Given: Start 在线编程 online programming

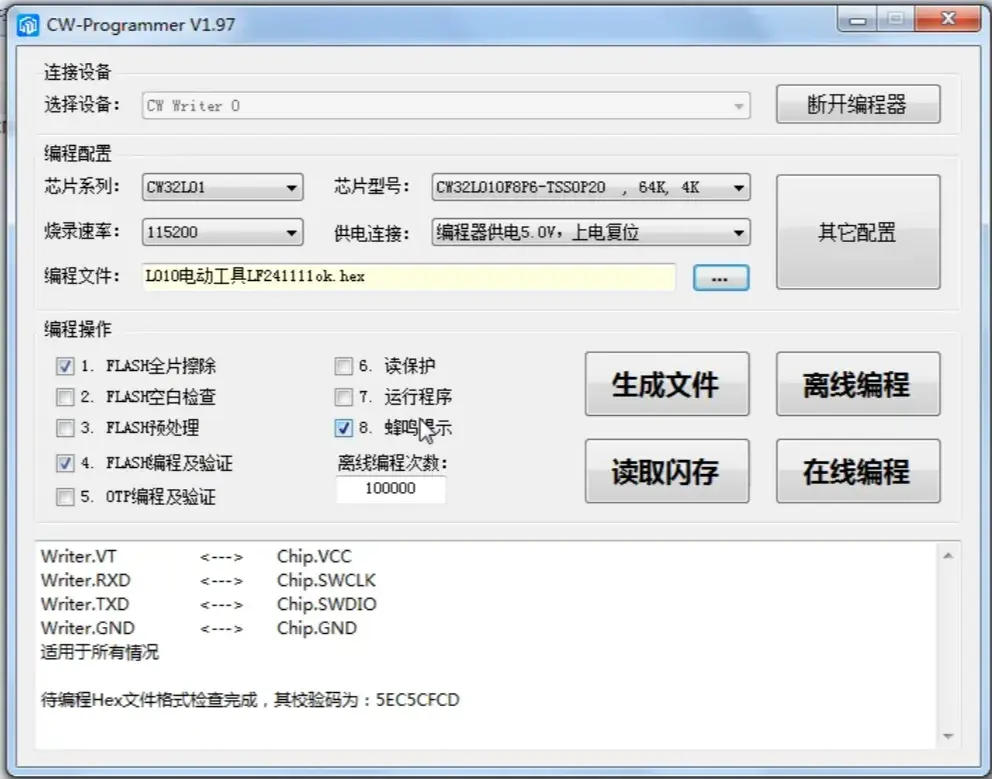Looking at the screenshot, I should click(858, 471).
